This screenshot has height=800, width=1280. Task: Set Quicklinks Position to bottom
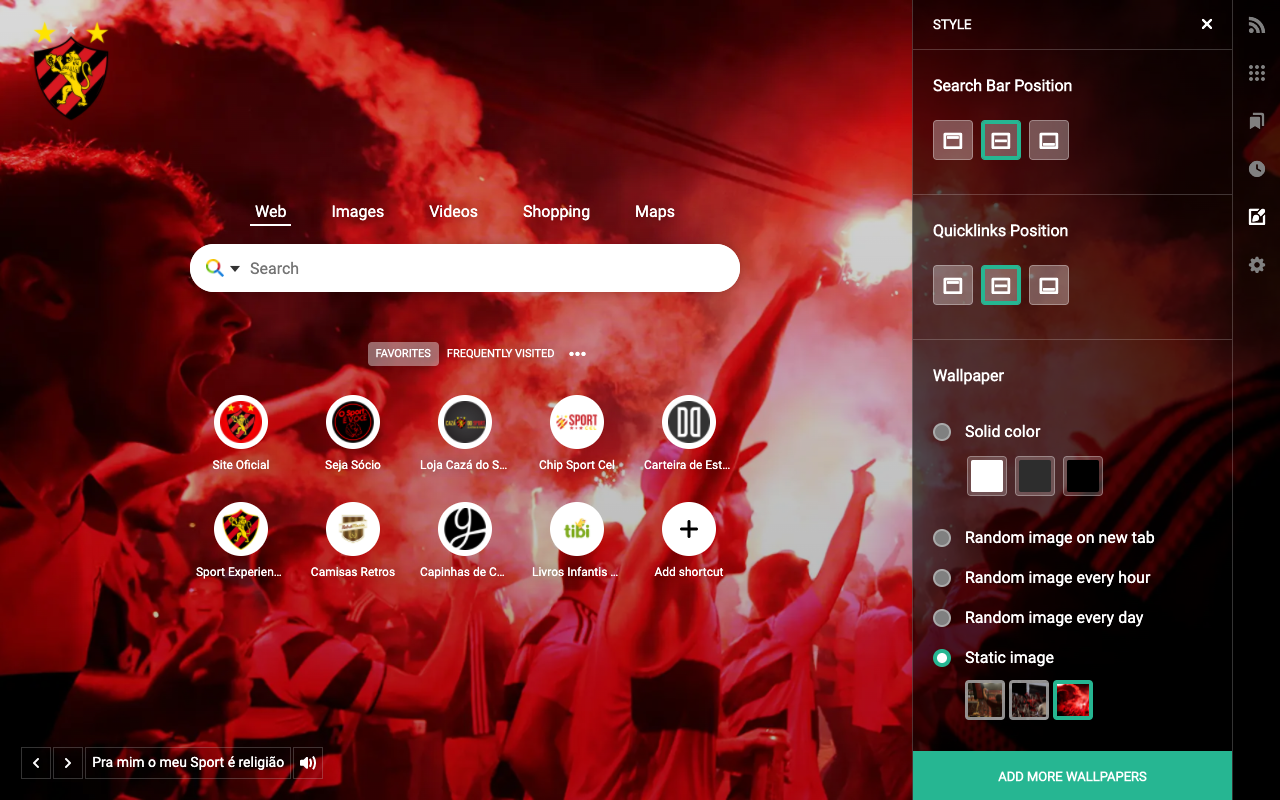coord(1048,285)
